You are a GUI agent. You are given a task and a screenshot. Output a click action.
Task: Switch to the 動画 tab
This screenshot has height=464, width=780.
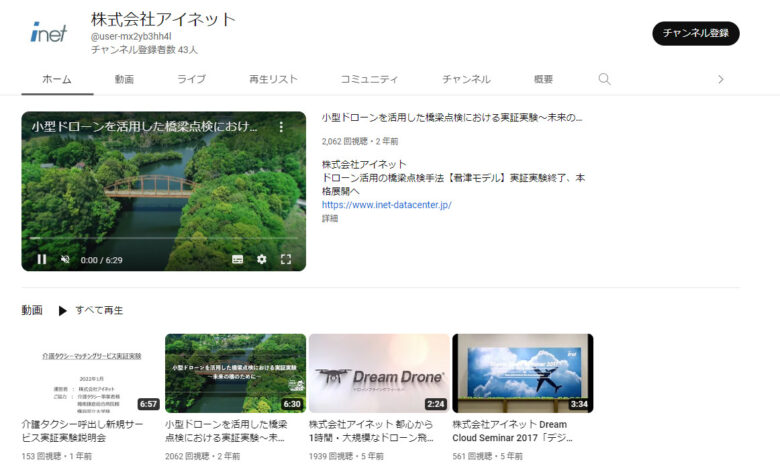click(124, 79)
